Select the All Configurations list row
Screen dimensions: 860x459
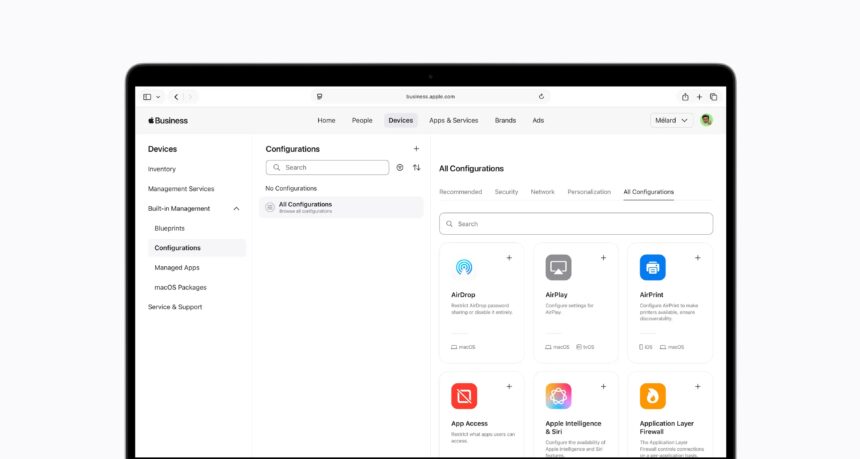tap(341, 207)
